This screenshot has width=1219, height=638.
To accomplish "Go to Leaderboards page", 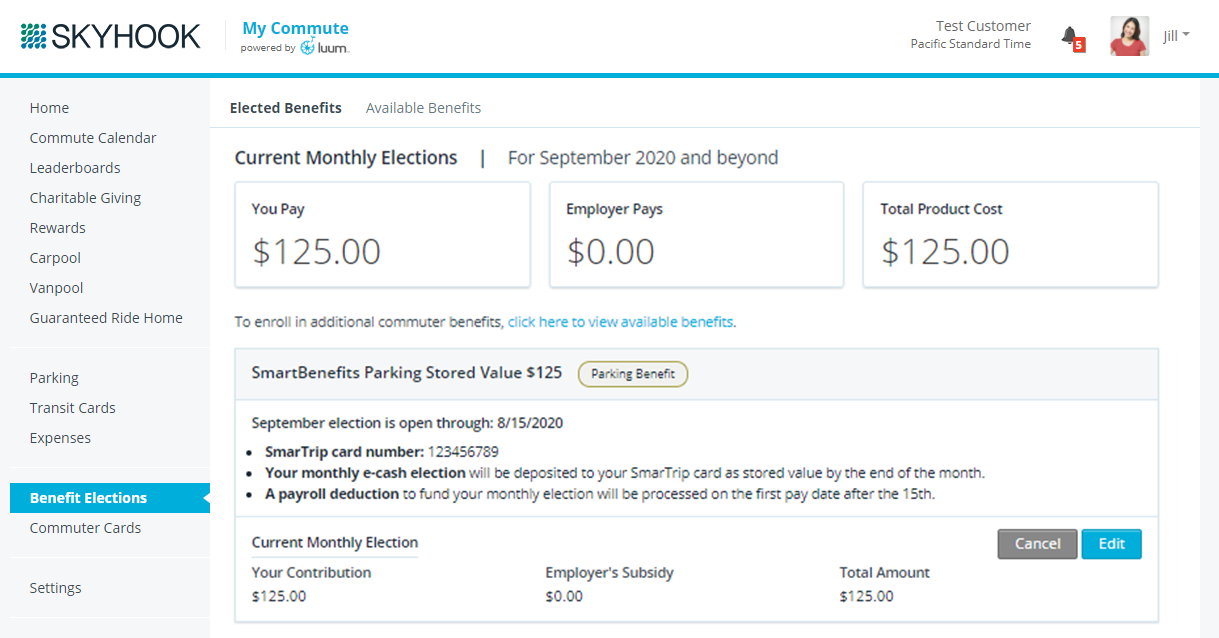I will [75, 168].
